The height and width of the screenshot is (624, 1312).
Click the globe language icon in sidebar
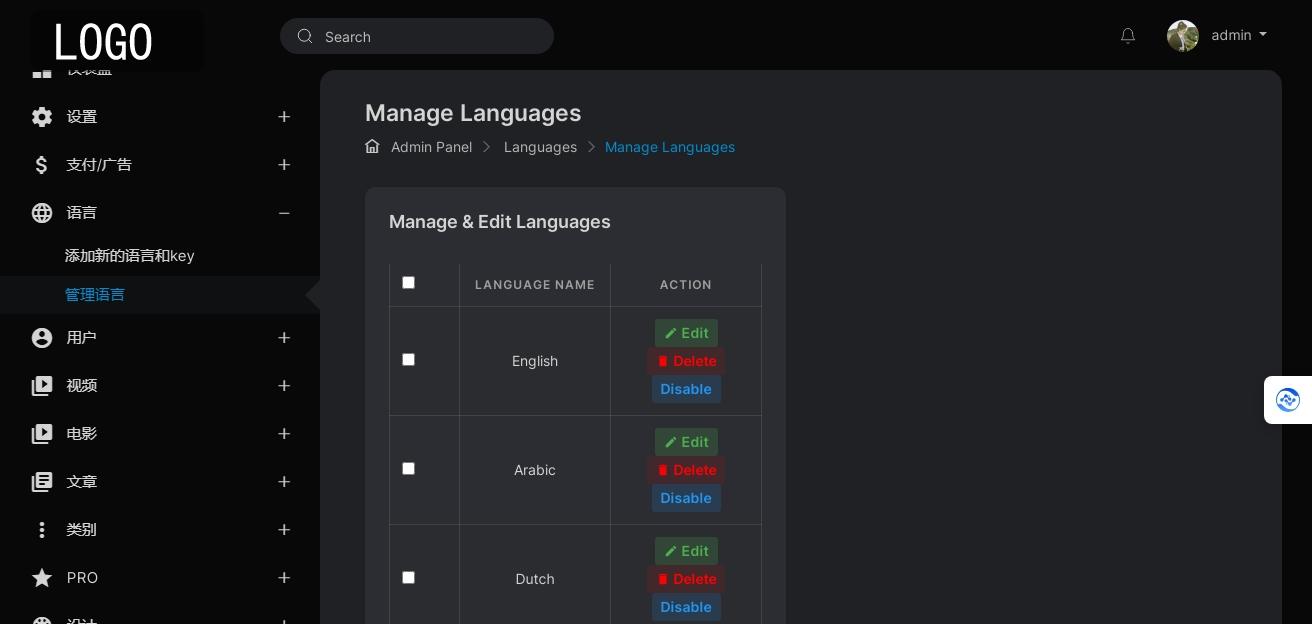click(42, 213)
